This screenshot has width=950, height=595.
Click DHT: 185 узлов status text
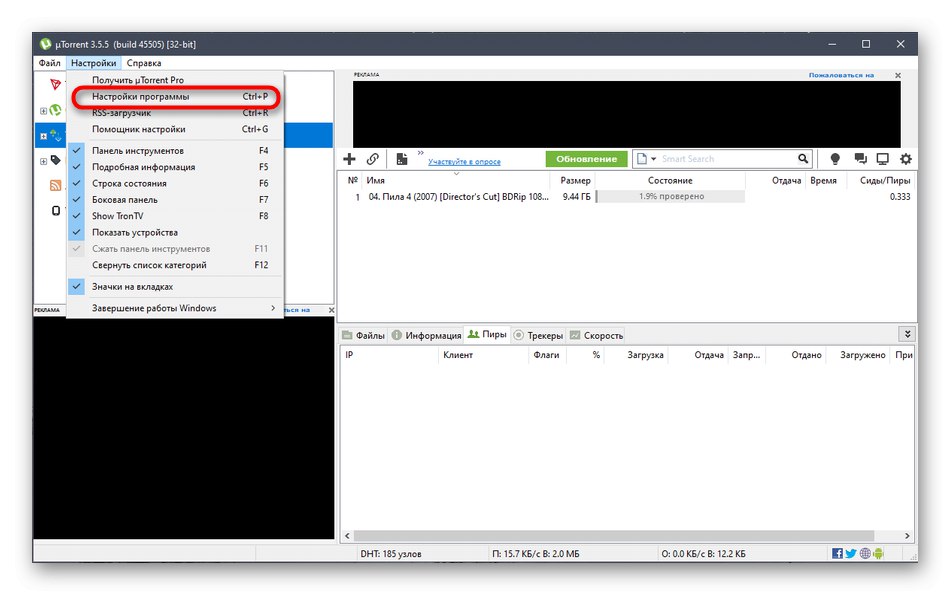tap(391, 554)
